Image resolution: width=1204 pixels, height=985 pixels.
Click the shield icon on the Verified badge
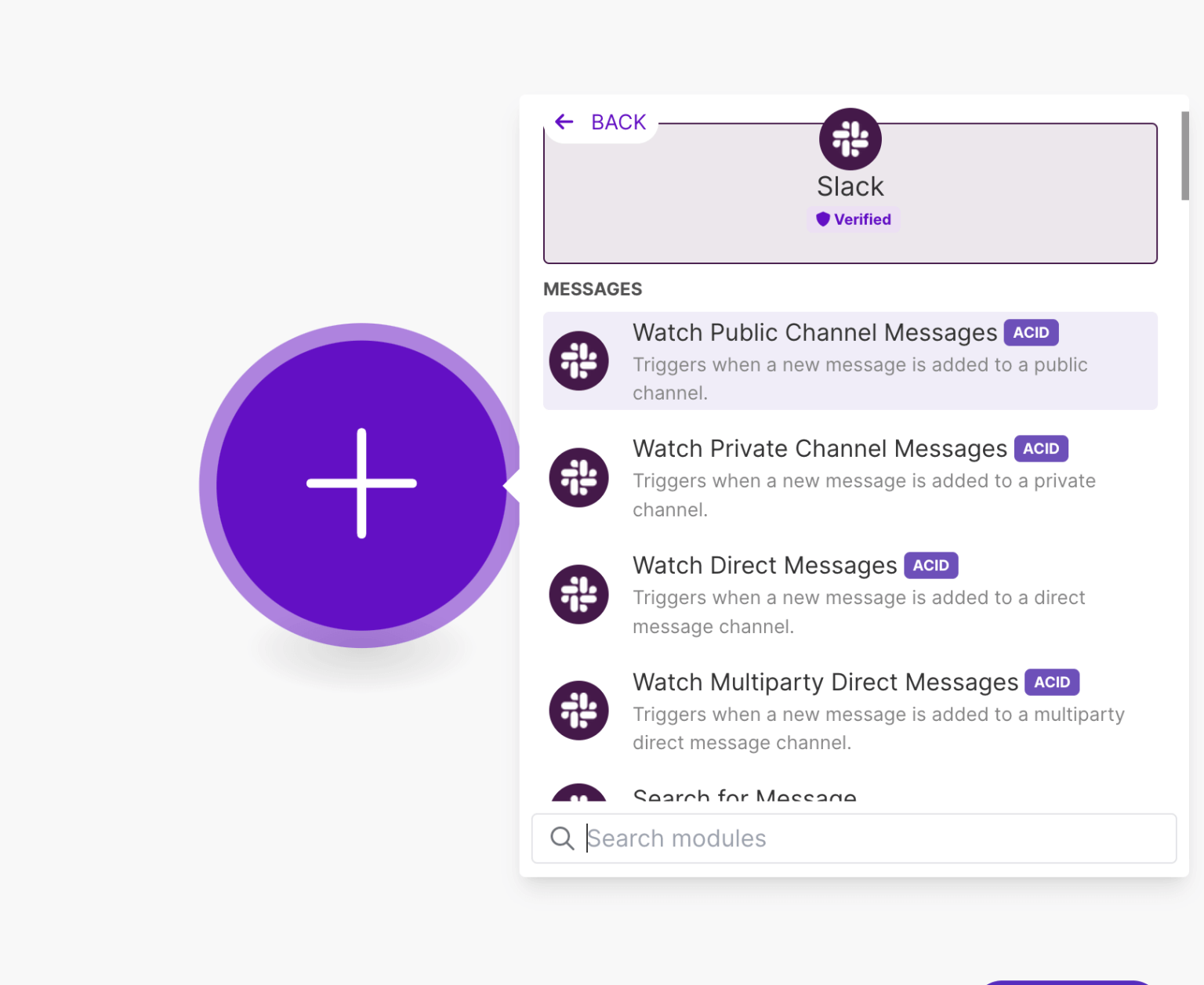(823, 219)
